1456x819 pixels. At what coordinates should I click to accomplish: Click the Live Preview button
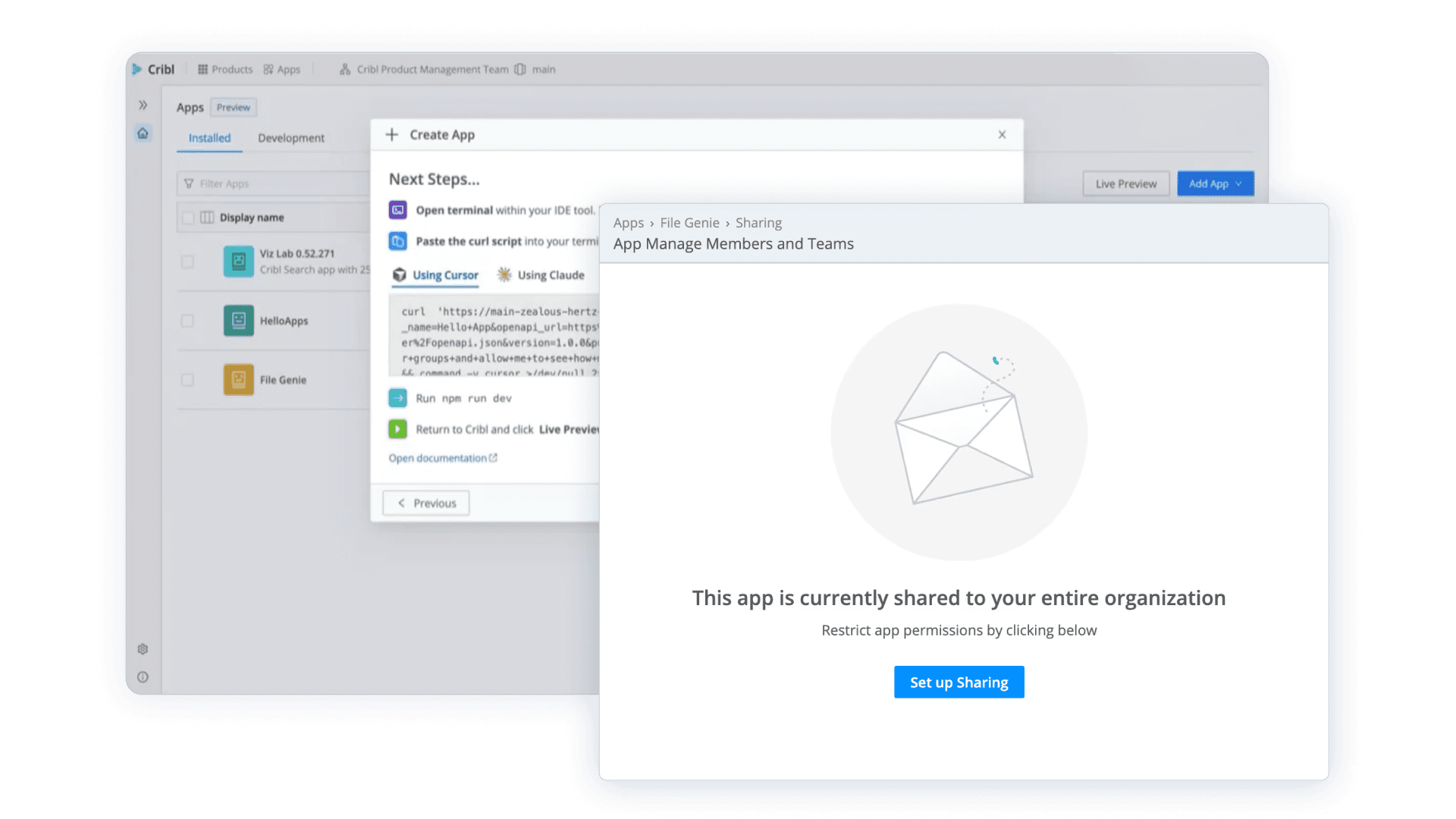tap(1126, 184)
